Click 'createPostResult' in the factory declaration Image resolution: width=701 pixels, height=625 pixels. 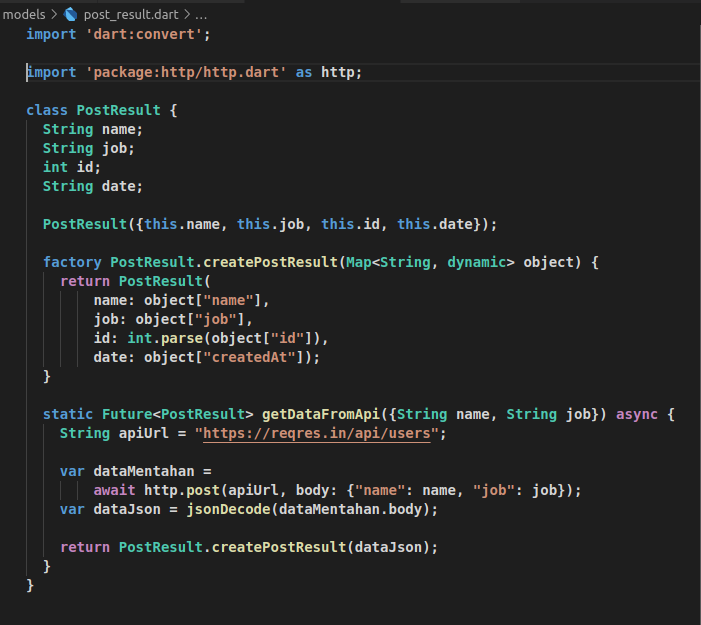coord(270,262)
